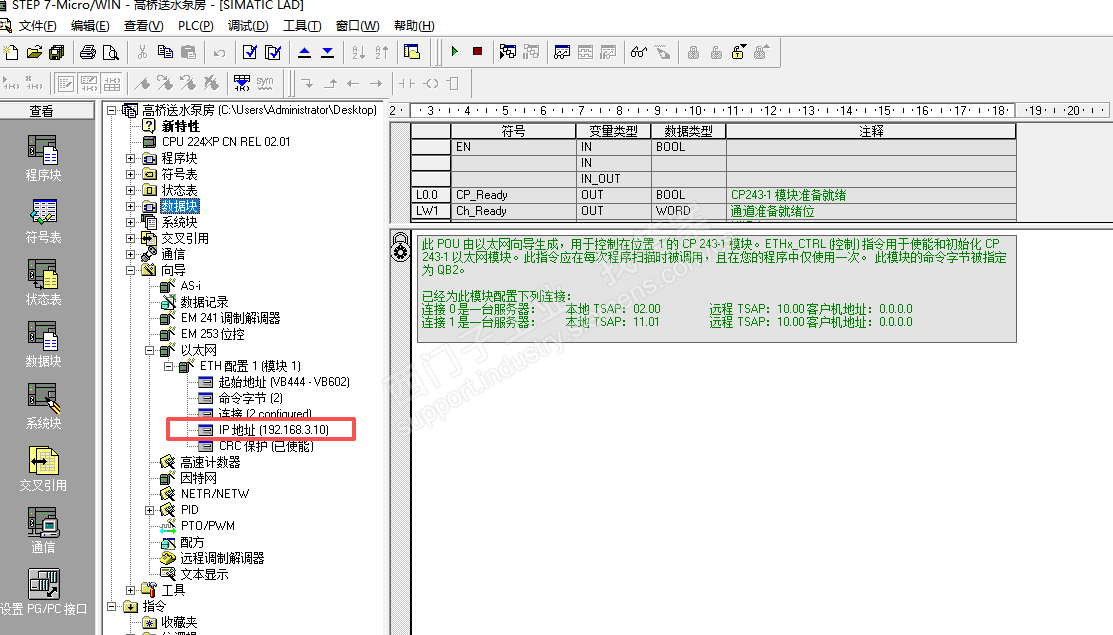This screenshot has height=635, width=1113.
Task: Expand the 状态表 tree node
Action: pyautogui.click(x=131, y=190)
